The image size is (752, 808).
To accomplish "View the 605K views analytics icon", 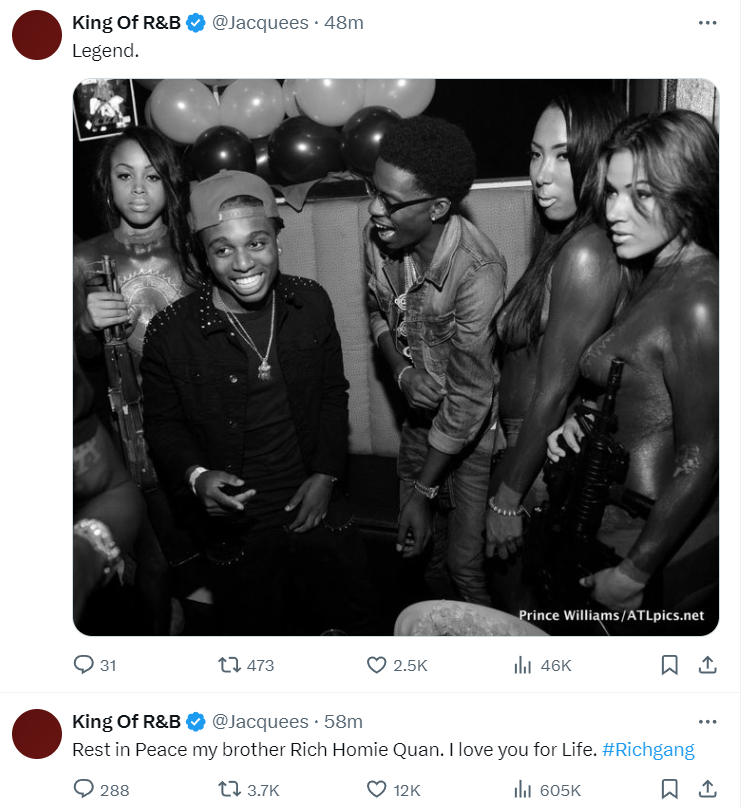I will 523,789.
